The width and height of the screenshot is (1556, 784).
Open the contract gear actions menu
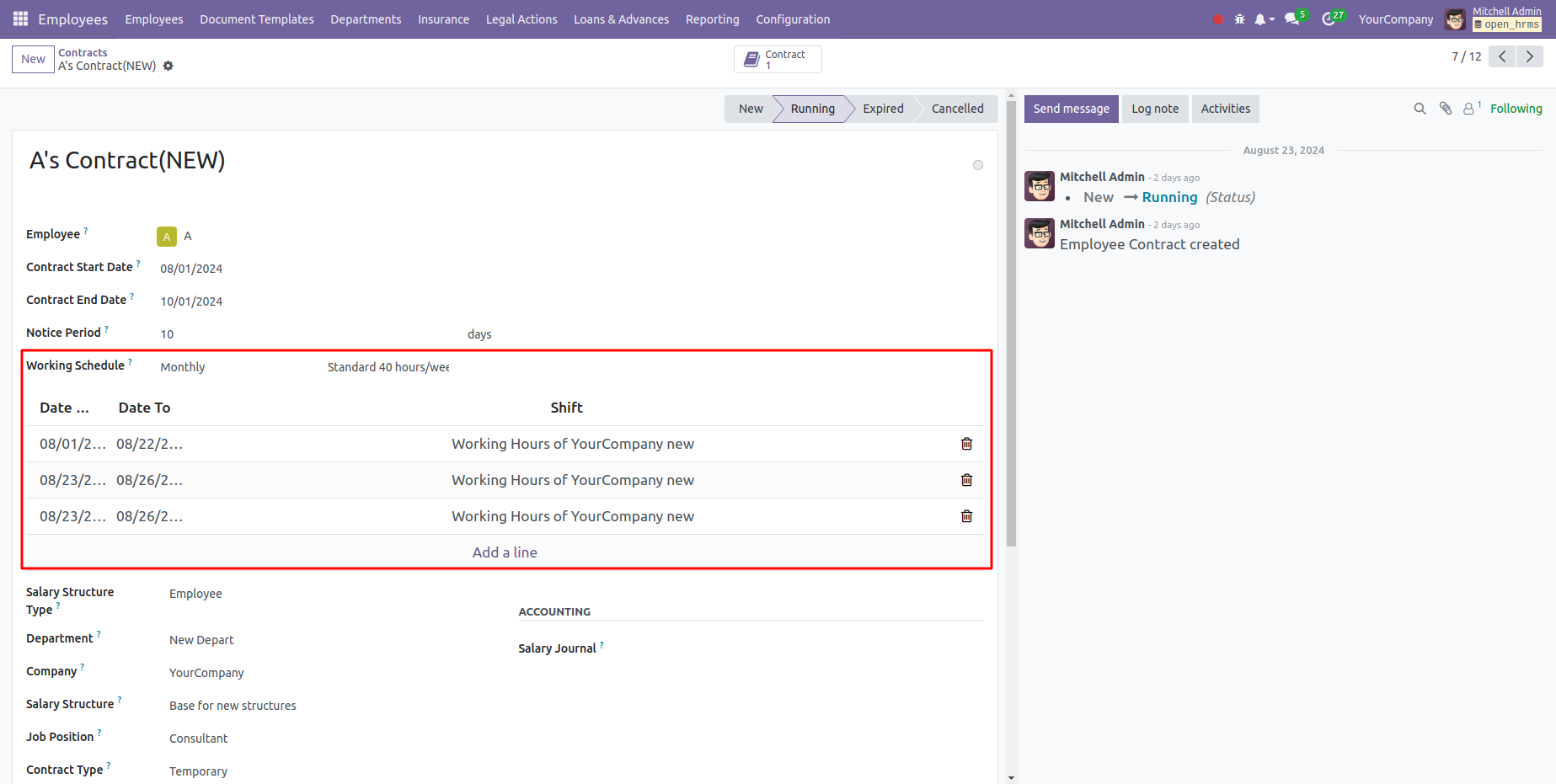168,66
